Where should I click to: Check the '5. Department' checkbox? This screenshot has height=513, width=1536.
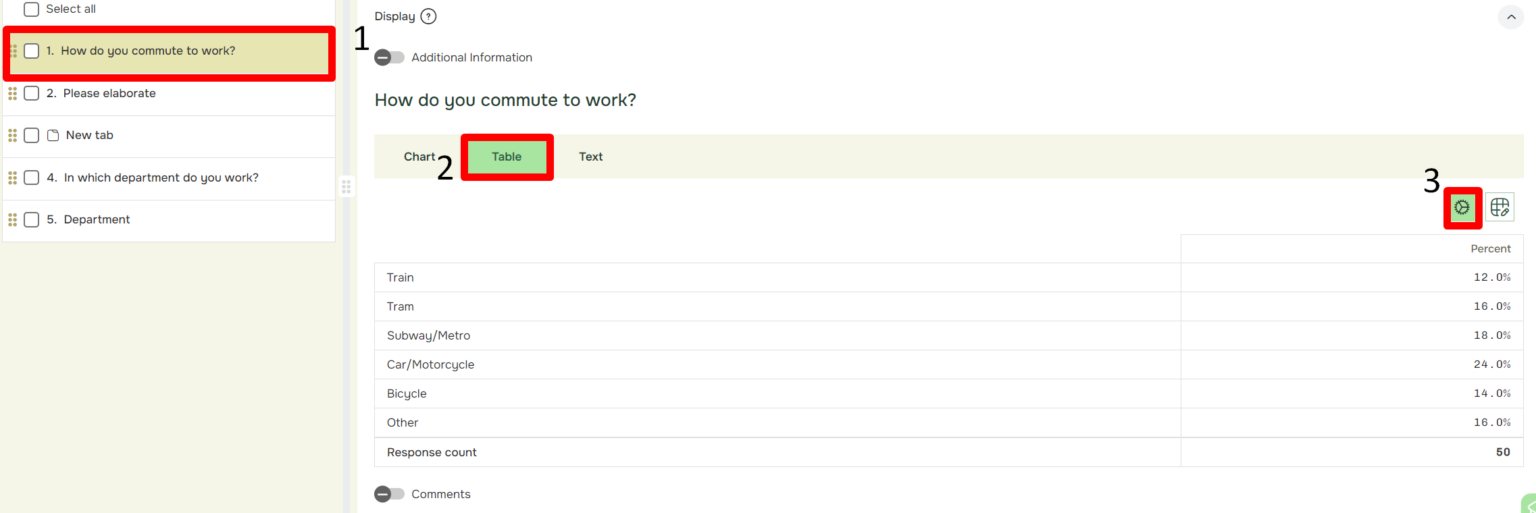click(31, 219)
